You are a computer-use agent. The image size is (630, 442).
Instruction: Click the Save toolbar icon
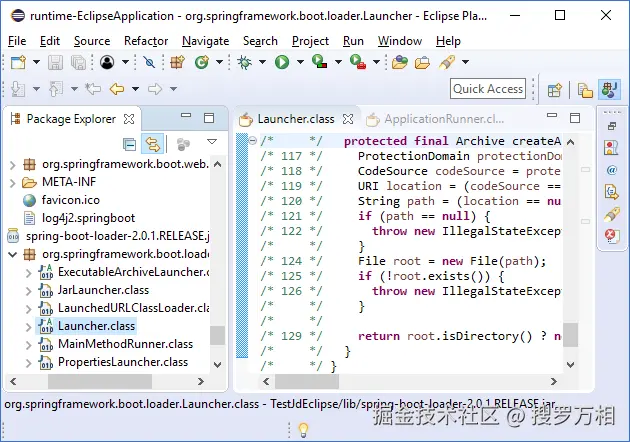[x=55, y=62]
